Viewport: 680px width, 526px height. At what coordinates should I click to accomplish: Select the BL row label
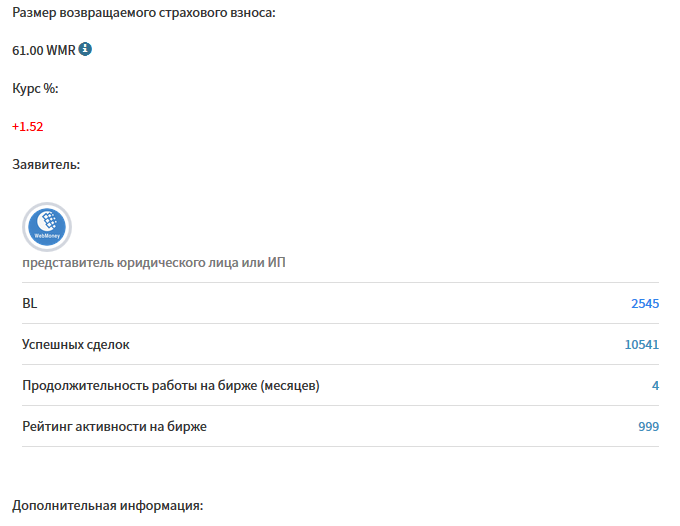click(29, 304)
